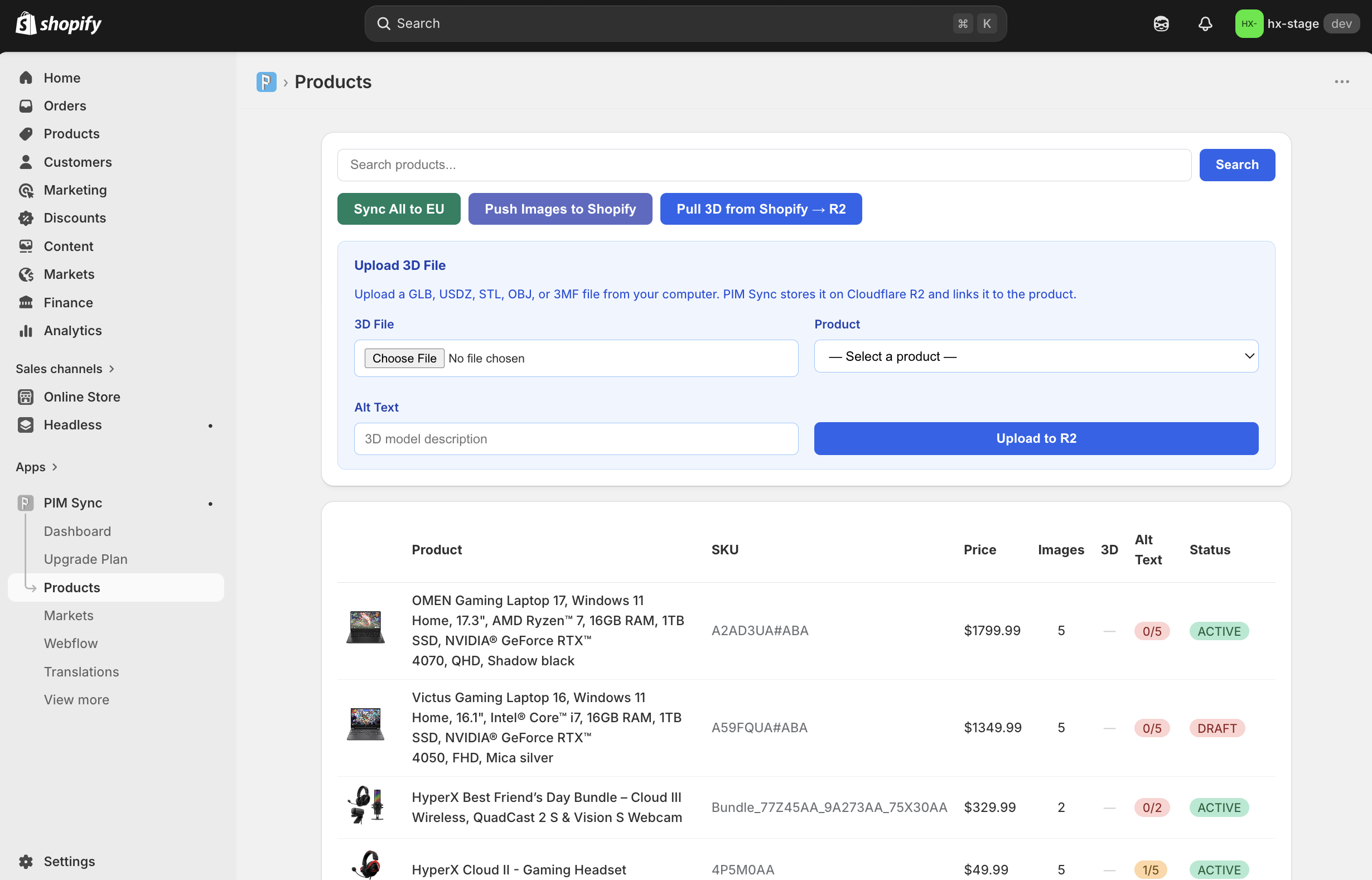Click the DRAFT status badge

1217,728
